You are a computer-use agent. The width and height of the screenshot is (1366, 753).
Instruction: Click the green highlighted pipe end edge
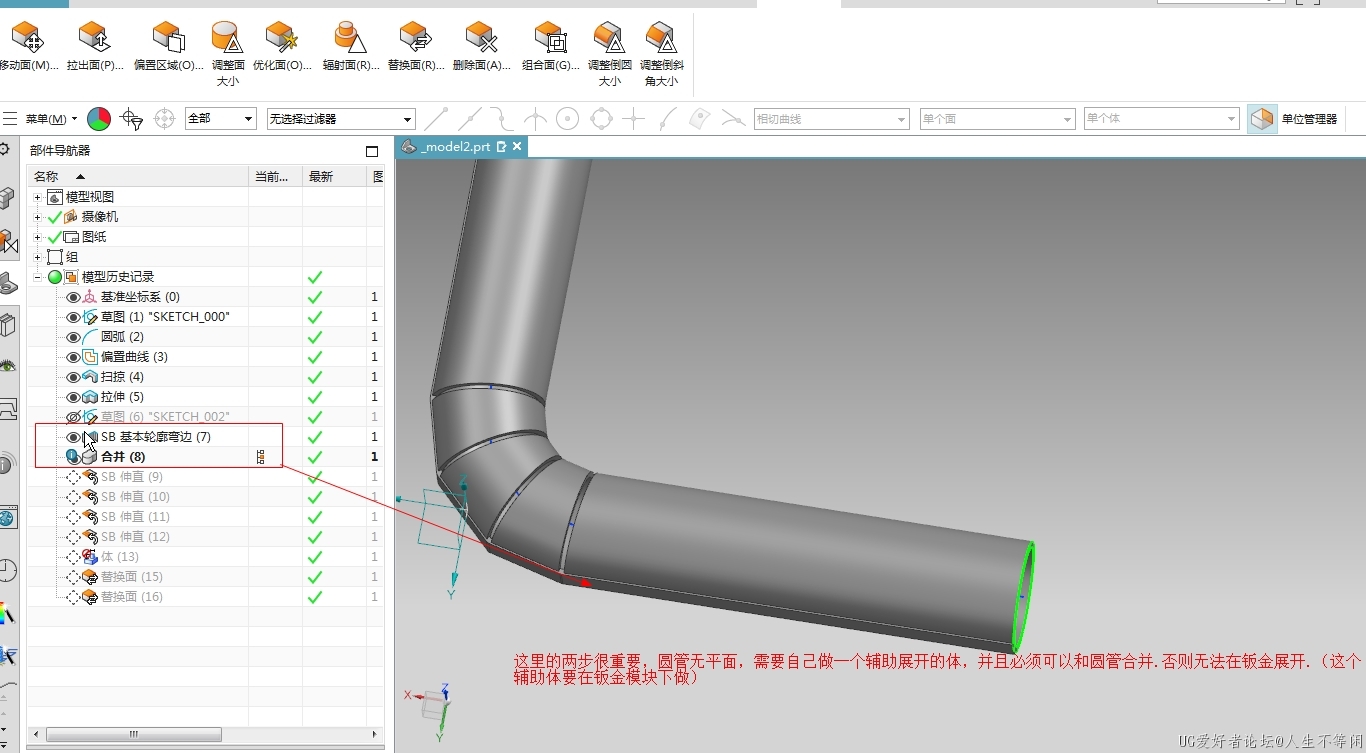pyautogui.click(x=1024, y=596)
